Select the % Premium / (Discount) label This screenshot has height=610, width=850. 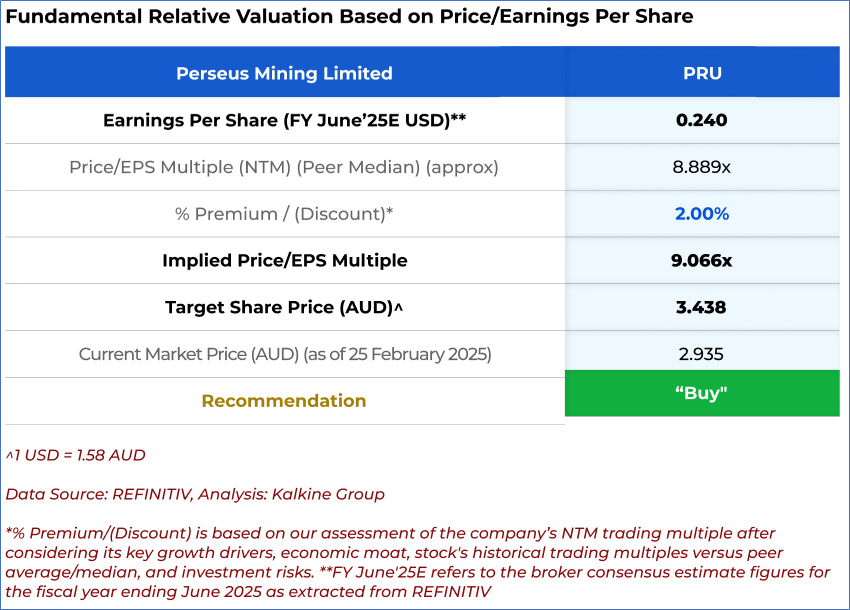pyautogui.click(x=284, y=214)
